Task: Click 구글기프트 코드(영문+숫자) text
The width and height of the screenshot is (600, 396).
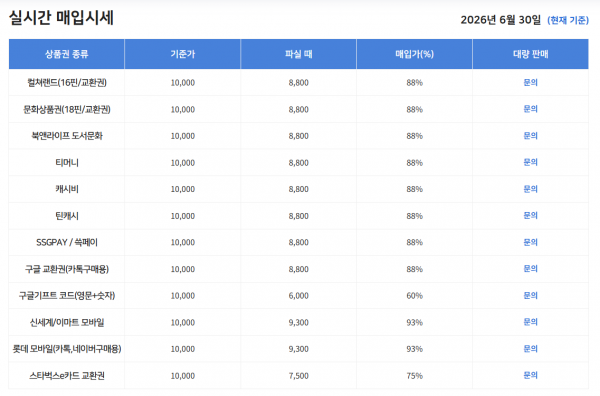Action: (x=67, y=295)
